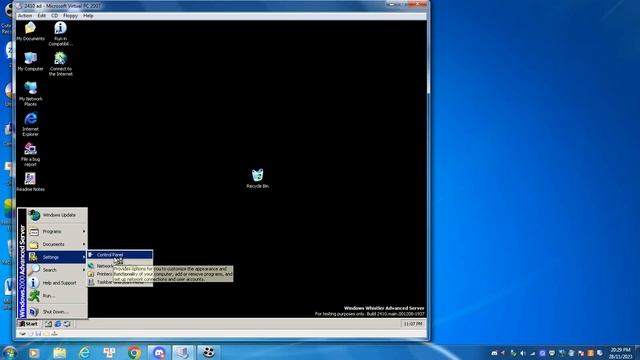The height and width of the screenshot is (360, 640).
Task: Expand Programs submenu in Start menu
Action: (x=57, y=231)
